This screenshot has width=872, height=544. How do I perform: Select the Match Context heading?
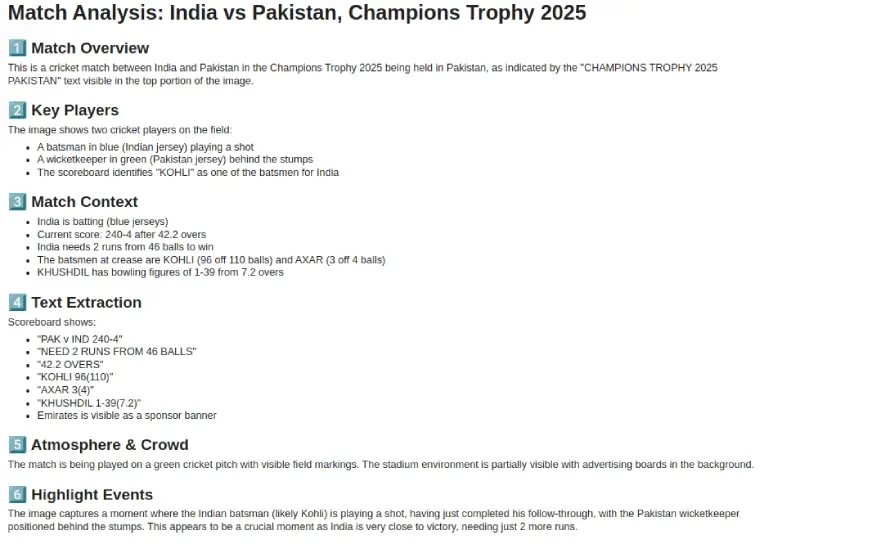click(84, 202)
